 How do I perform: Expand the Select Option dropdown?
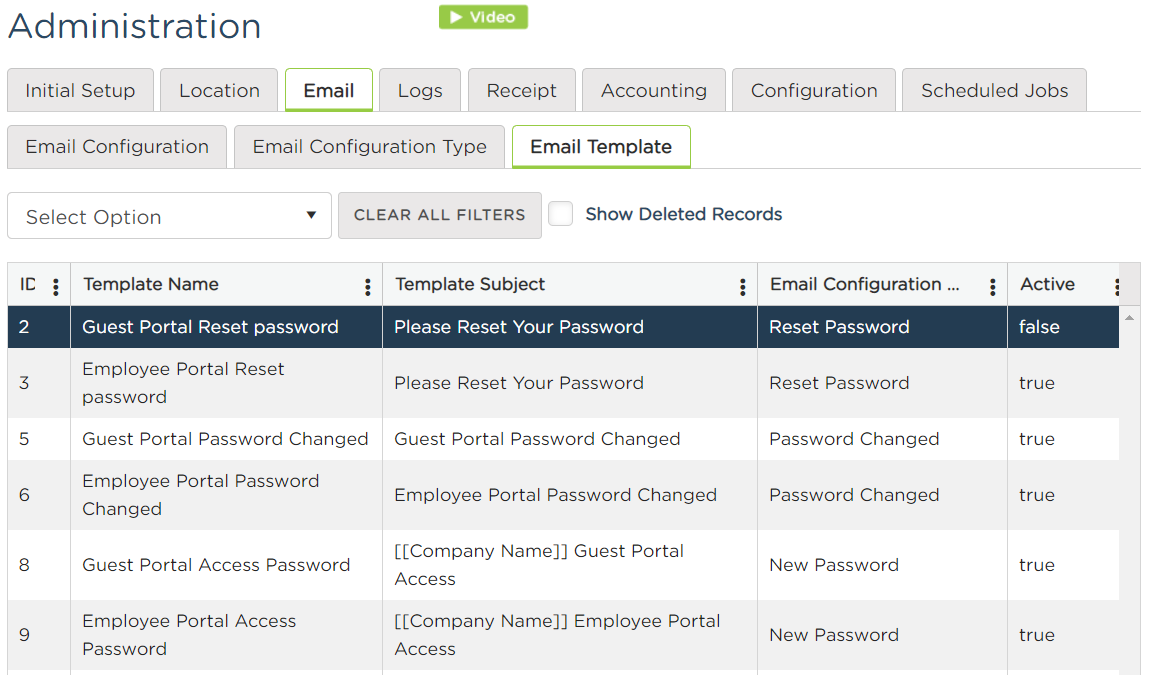coord(169,215)
